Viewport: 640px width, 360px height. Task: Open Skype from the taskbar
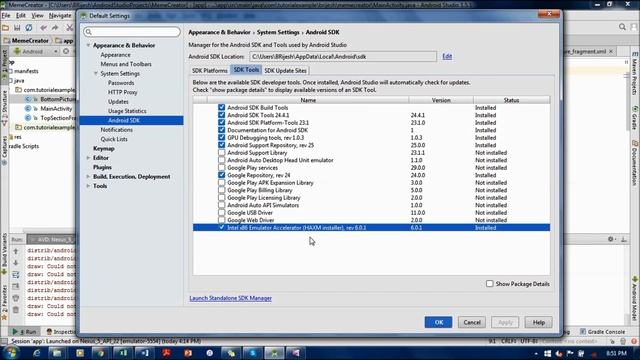point(253,353)
